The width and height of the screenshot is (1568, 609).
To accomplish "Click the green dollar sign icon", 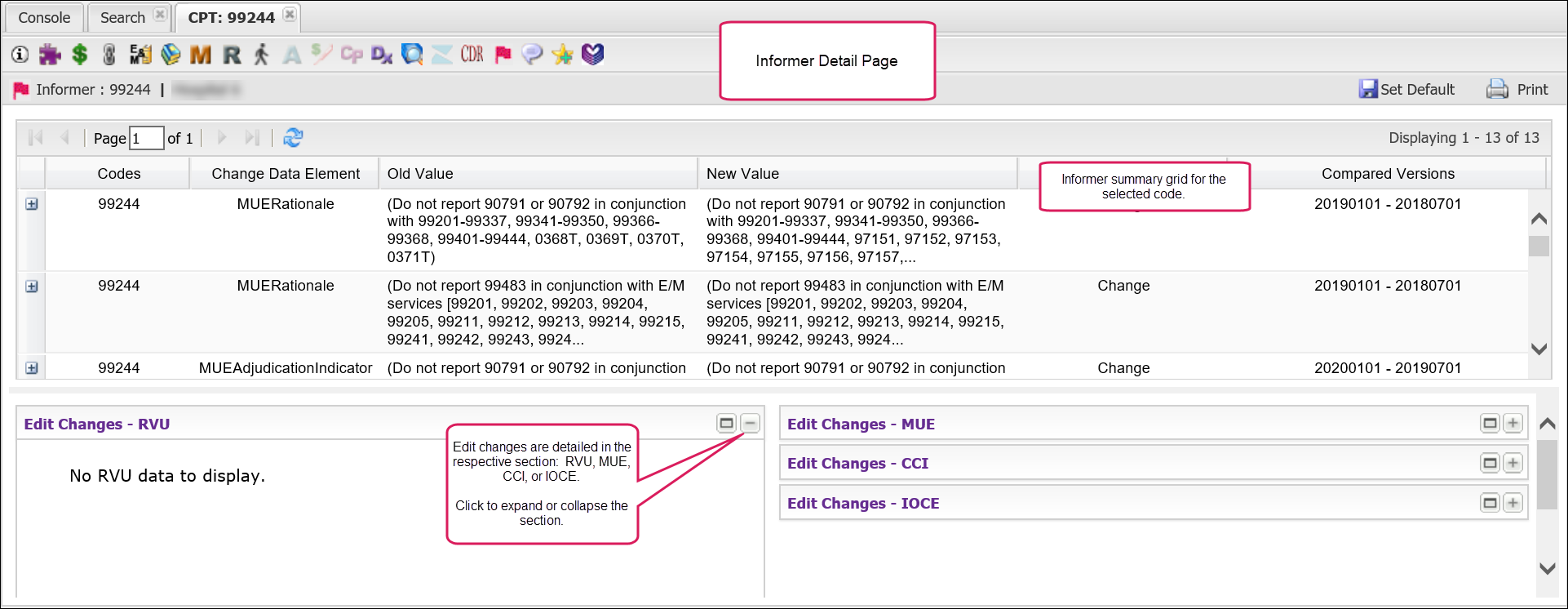I will pyautogui.click(x=79, y=55).
